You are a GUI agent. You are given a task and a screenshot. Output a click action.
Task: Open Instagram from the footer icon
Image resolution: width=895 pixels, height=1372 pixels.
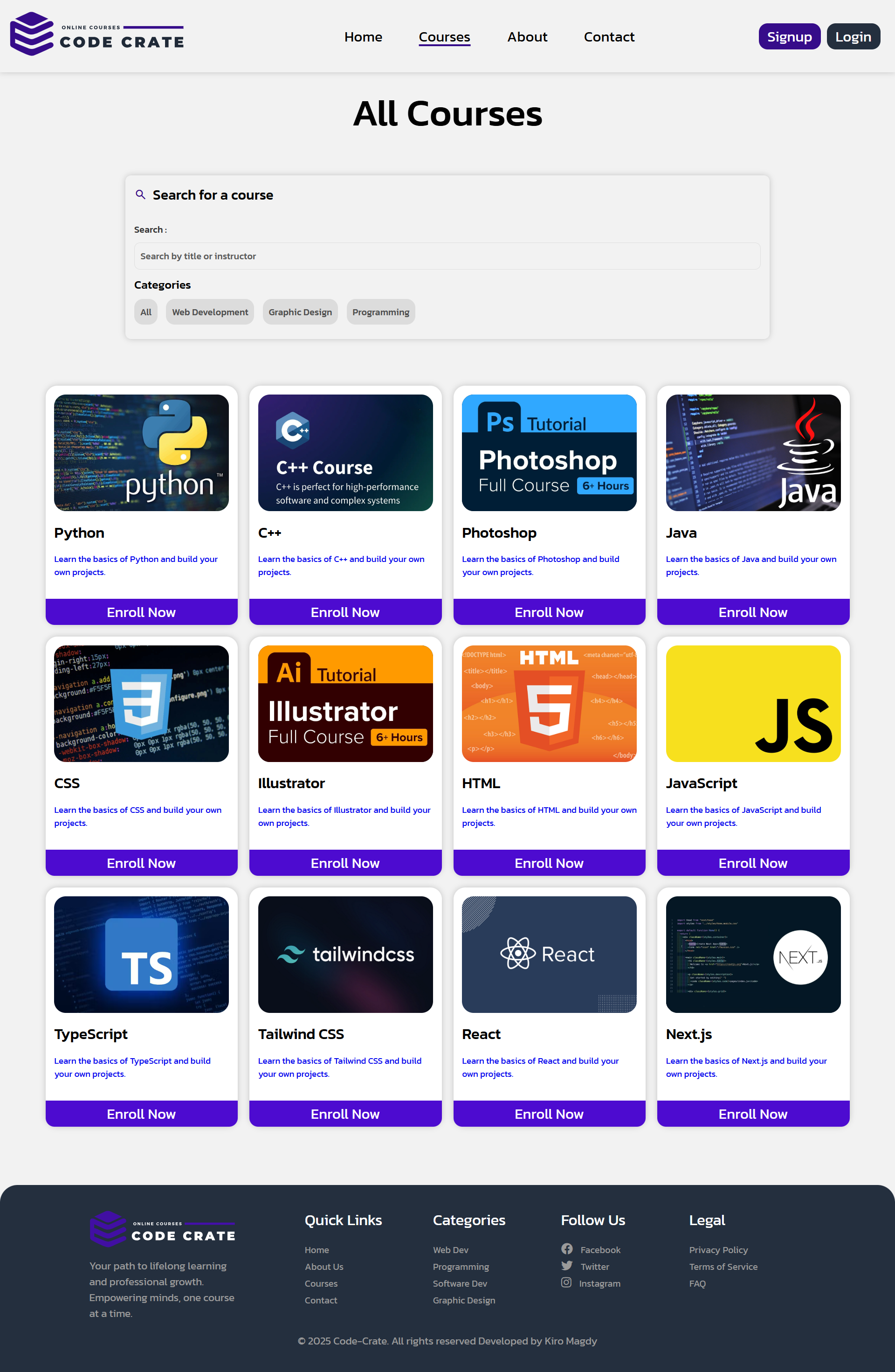567,1282
